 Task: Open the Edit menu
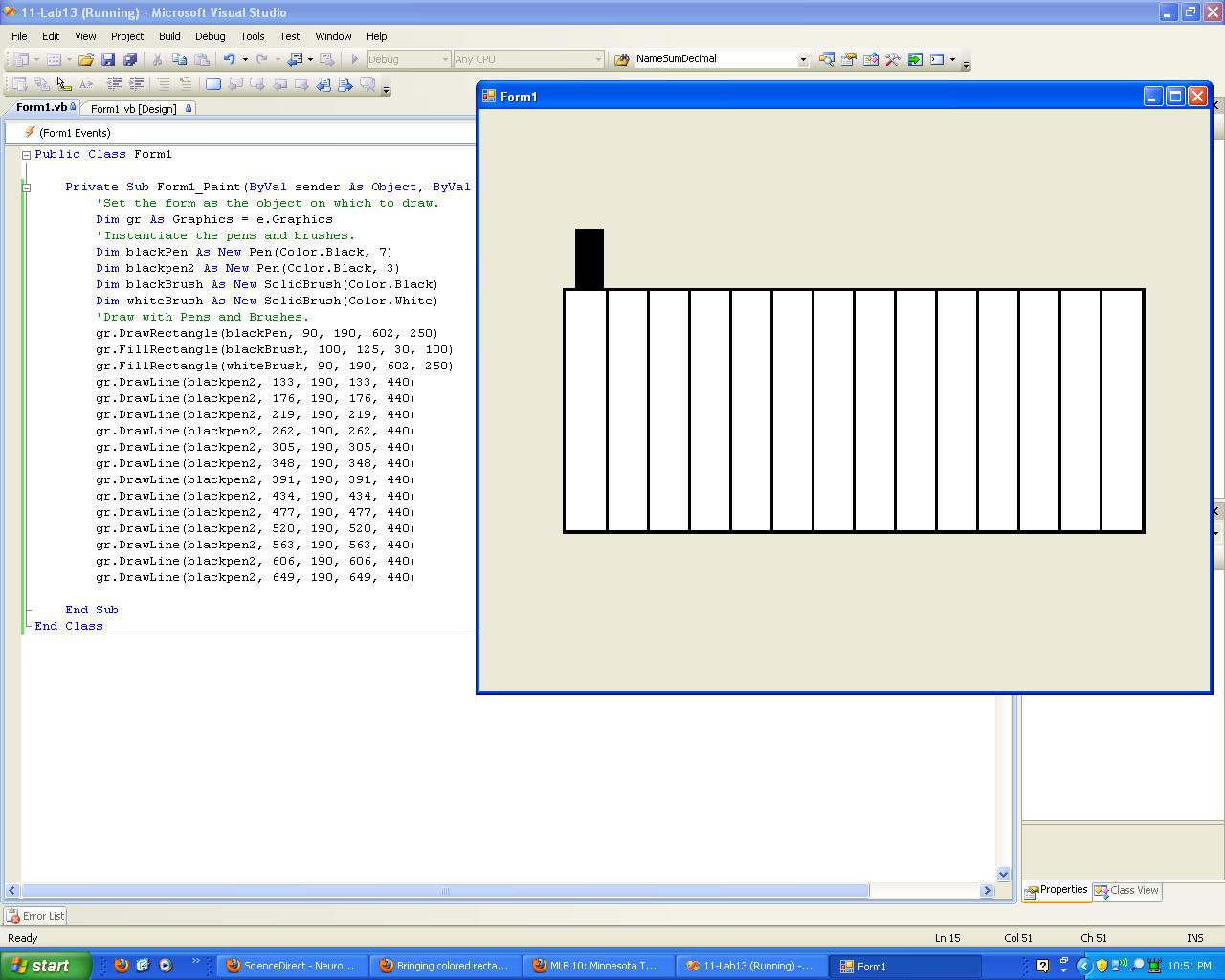(51, 36)
